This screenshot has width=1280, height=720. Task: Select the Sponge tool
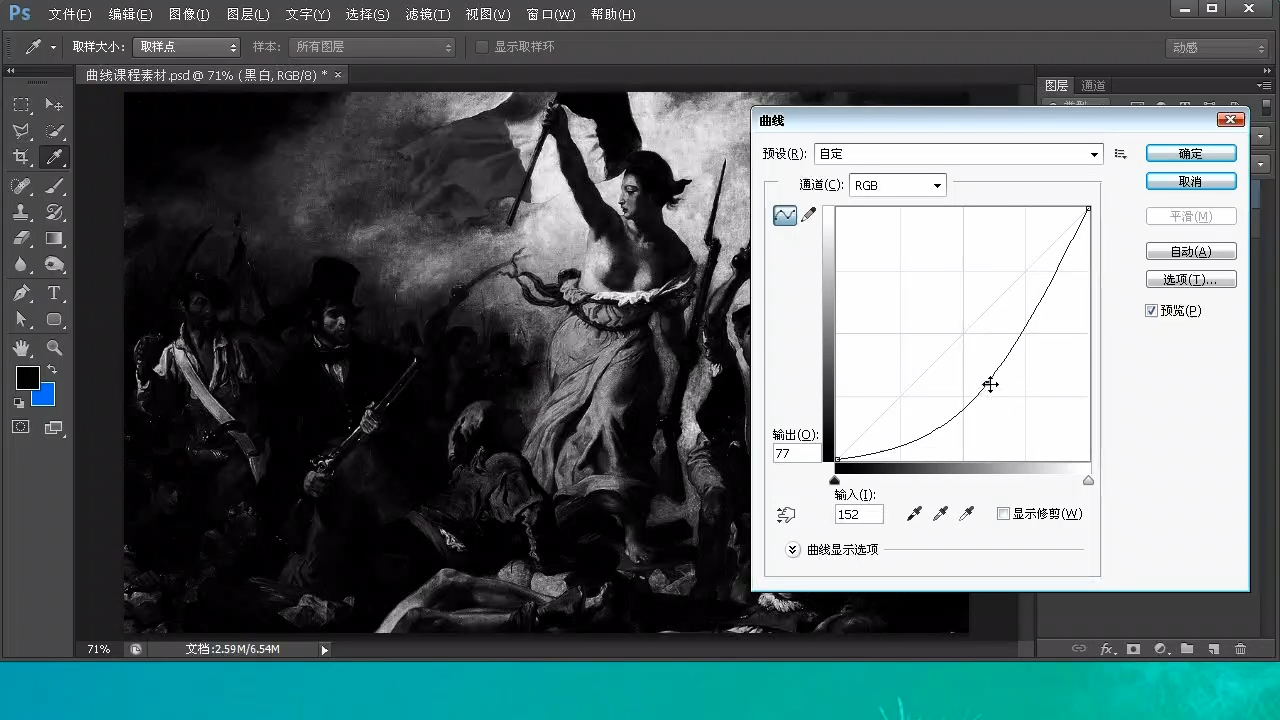(54, 264)
